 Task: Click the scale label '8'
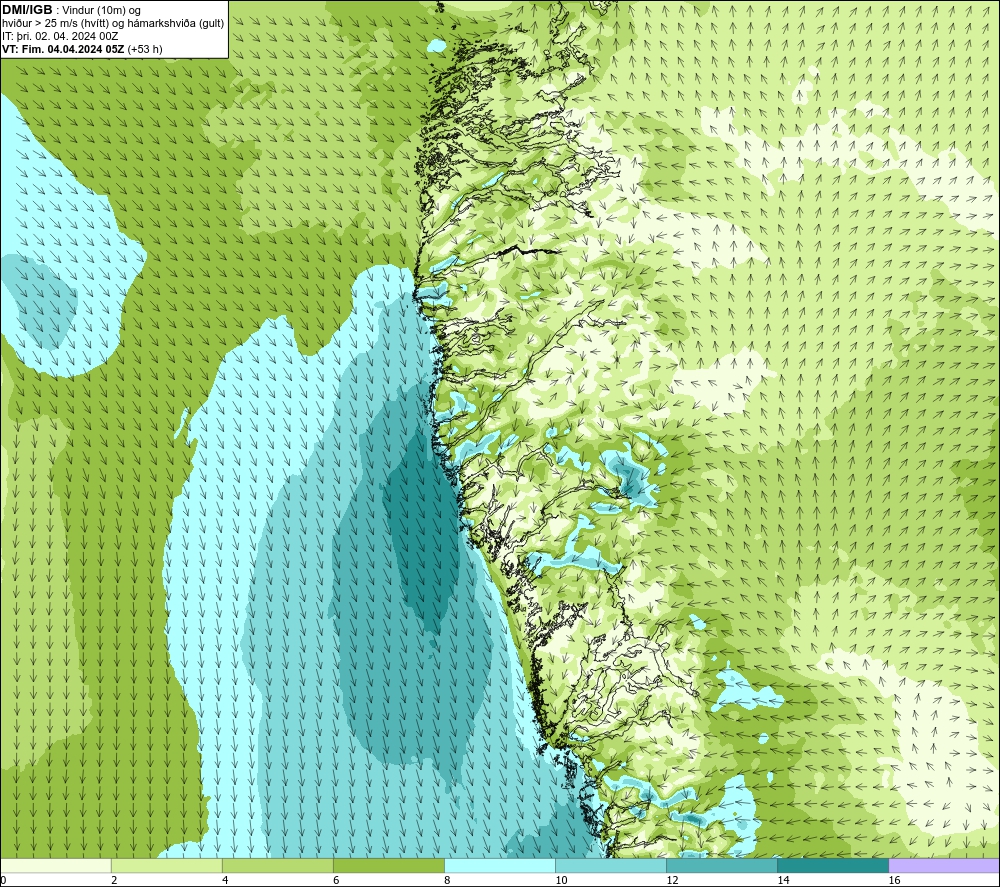pyautogui.click(x=447, y=880)
